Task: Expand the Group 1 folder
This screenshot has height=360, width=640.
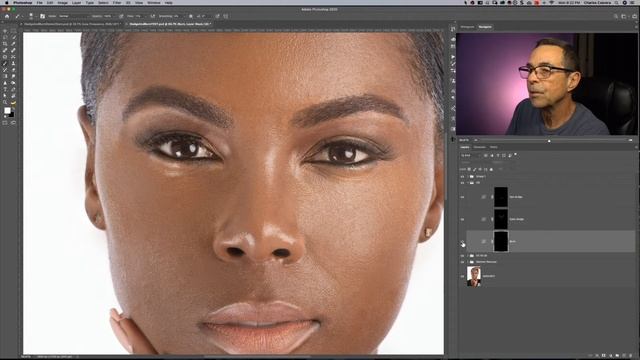Action: coord(468,176)
